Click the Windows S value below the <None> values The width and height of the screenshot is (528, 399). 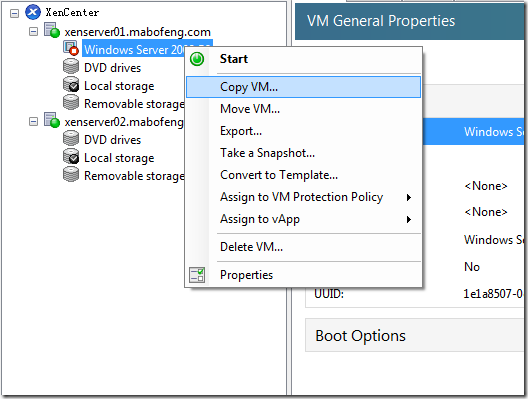pos(494,239)
